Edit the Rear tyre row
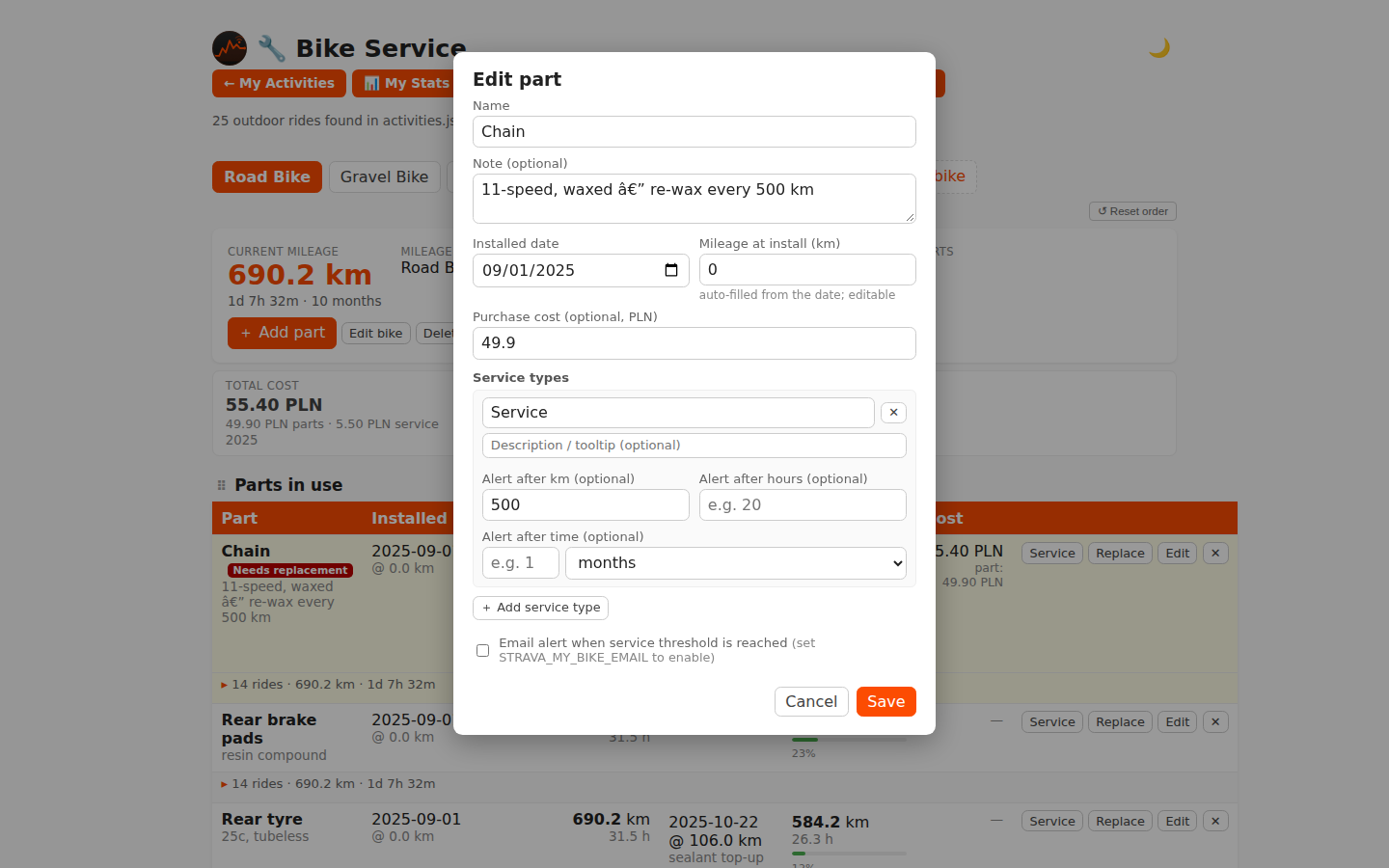Screen dimensions: 1389x868 pos(1178,822)
